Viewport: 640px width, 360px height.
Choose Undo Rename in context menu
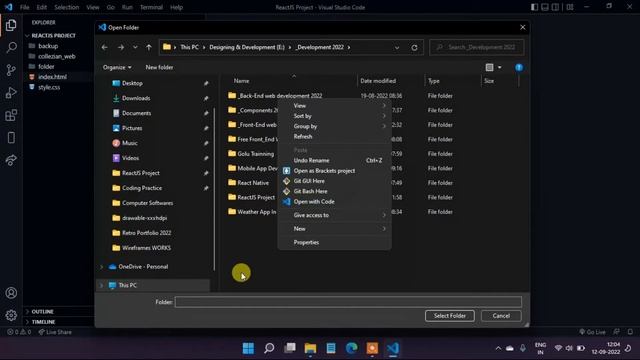pyautogui.click(x=311, y=160)
